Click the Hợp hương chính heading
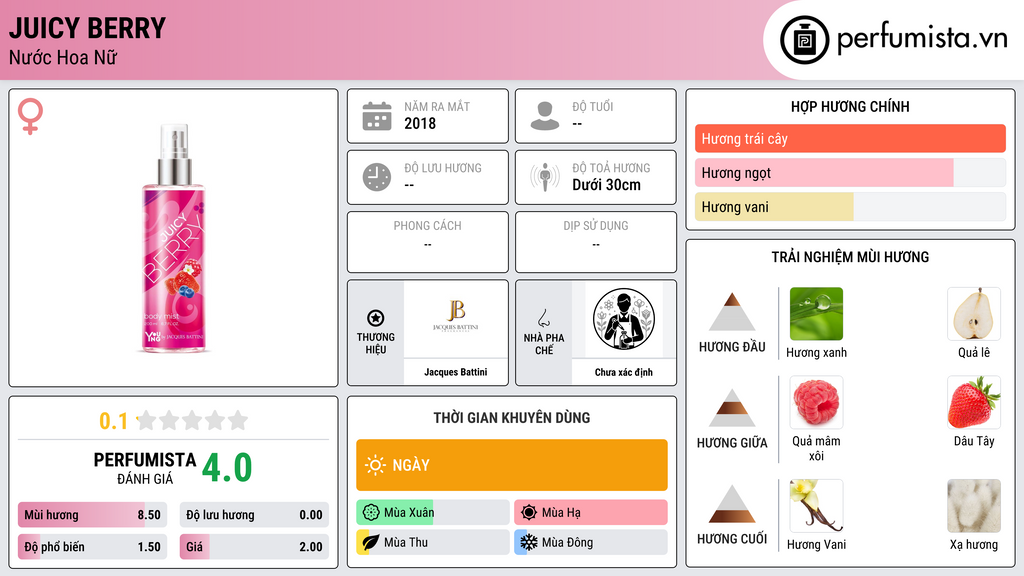 point(850,106)
